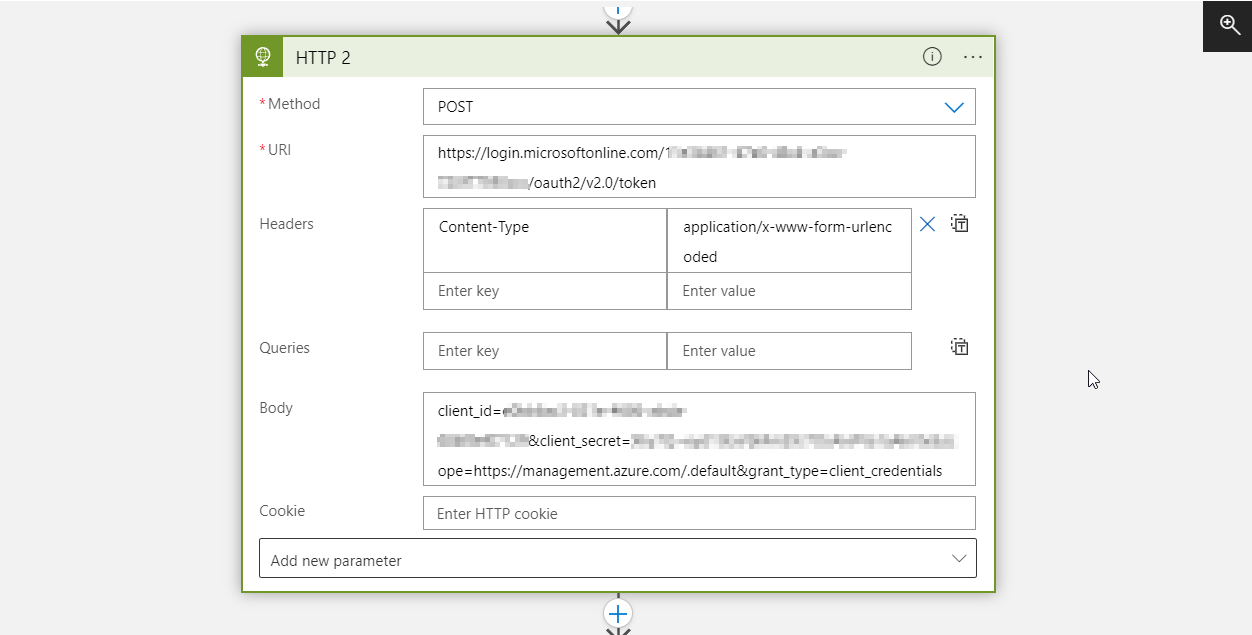Insert a new step with plus button below
1252x635 pixels.
[618, 612]
